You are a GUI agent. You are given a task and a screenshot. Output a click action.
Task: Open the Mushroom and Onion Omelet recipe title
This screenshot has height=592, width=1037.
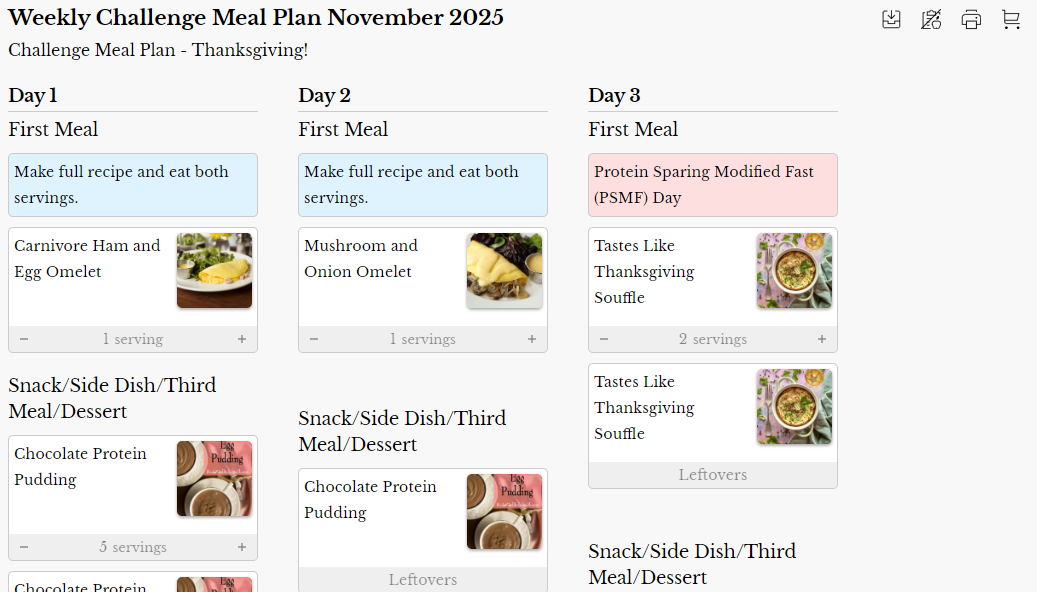point(361,258)
